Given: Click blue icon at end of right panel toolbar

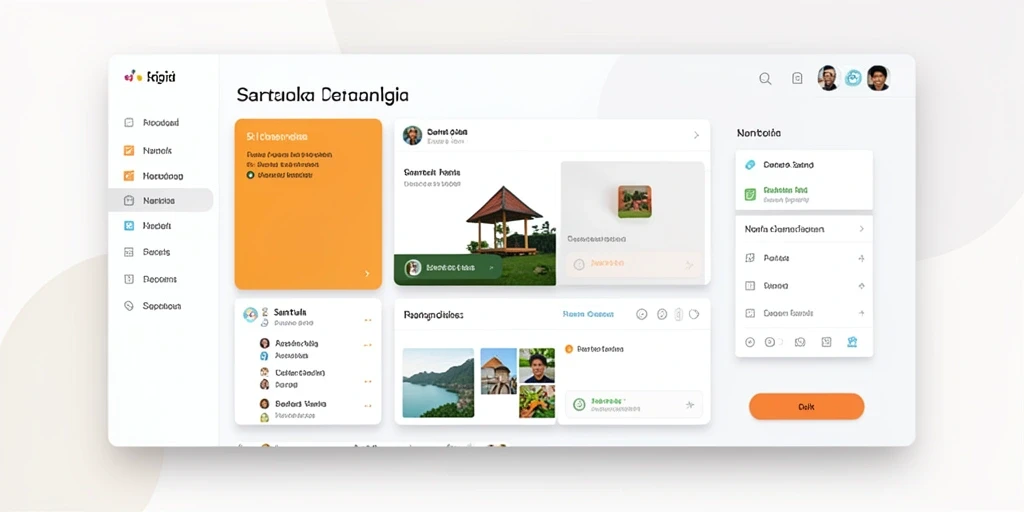Looking at the screenshot, I should pos(851,342).
